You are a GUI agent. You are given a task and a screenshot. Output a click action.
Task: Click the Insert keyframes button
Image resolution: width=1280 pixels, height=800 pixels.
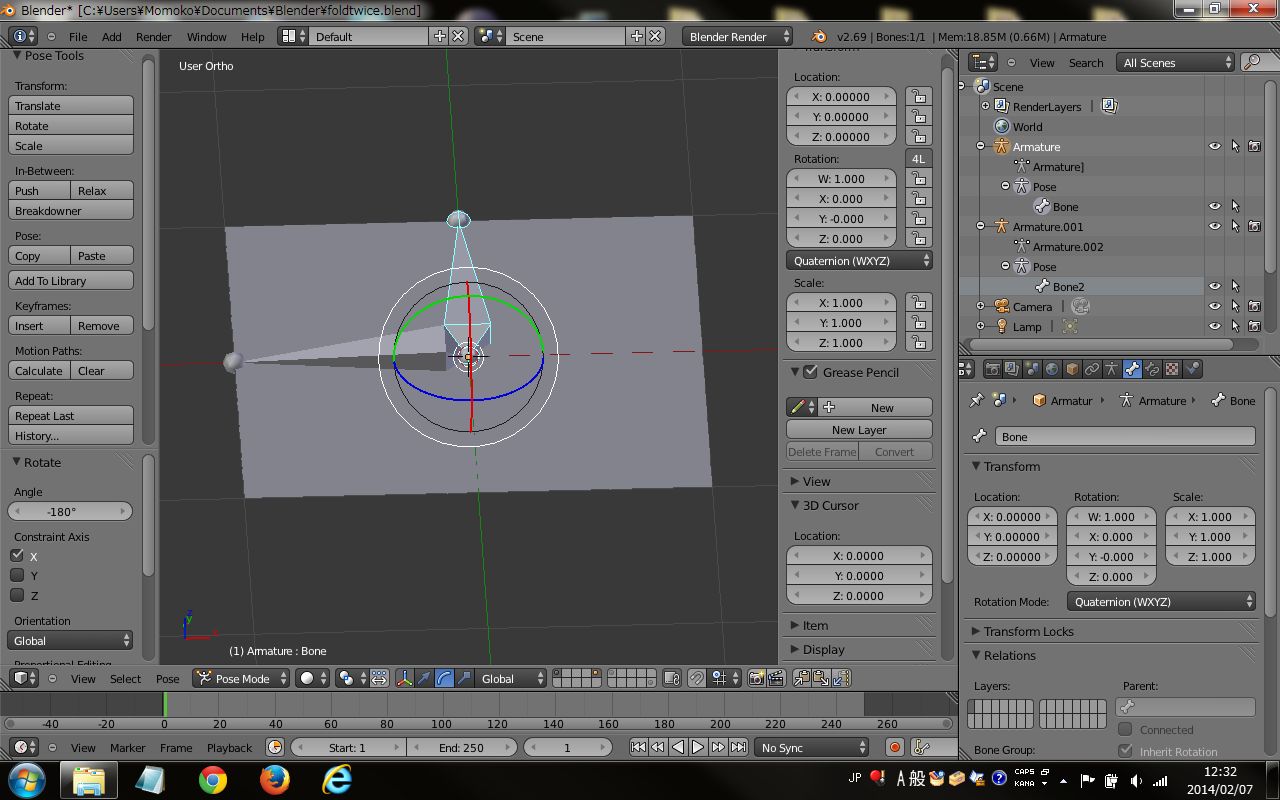tap(39, 325)
